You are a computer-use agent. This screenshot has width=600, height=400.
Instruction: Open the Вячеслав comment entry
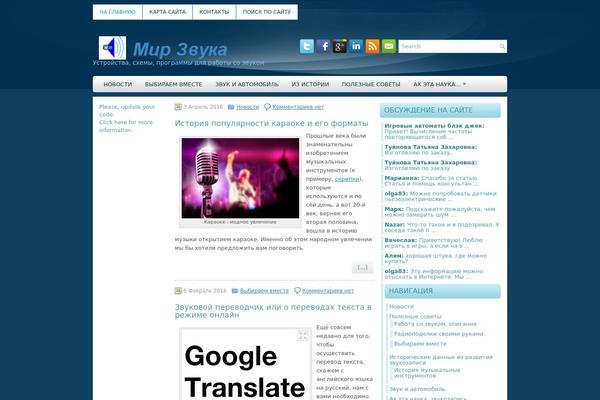(x=434, y=243)
